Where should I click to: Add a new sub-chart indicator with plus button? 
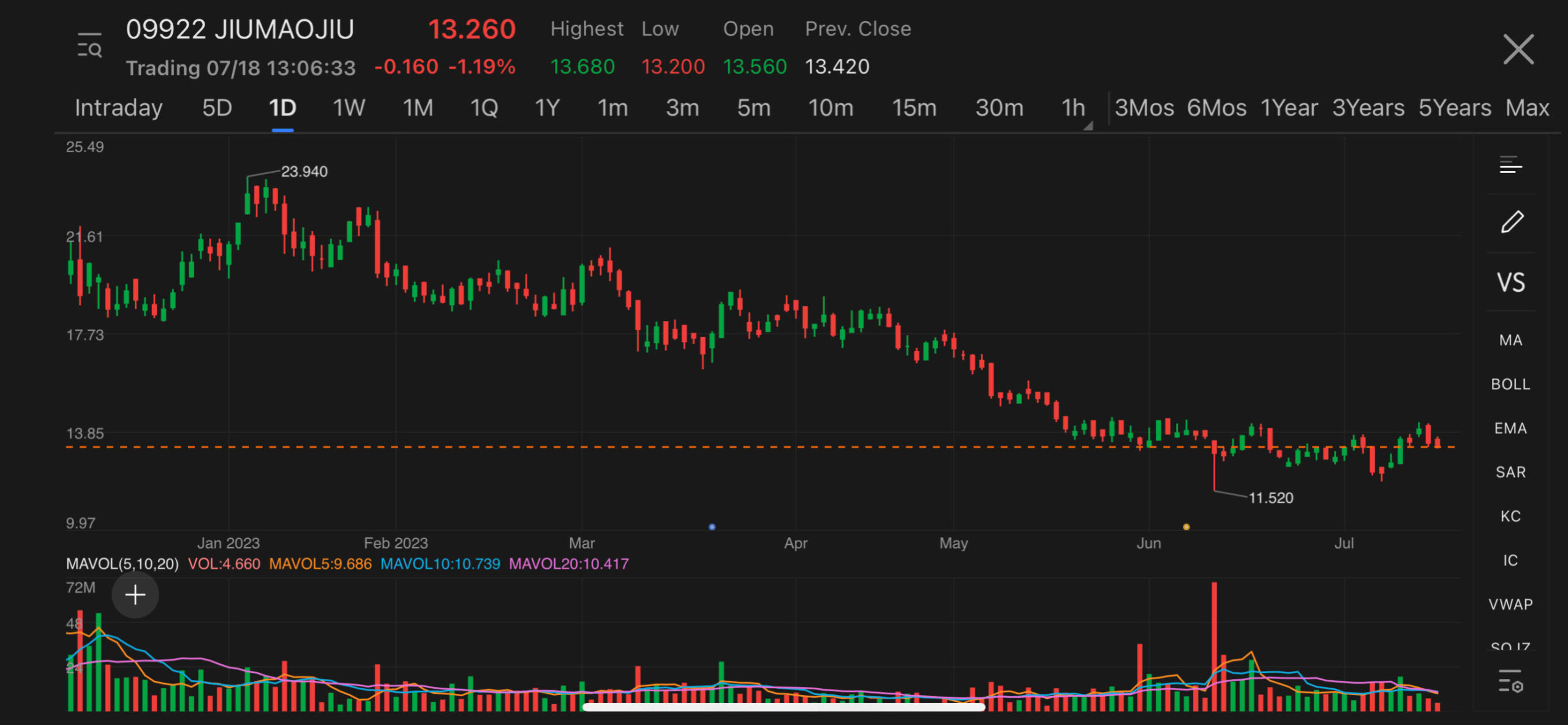pos(135,594)
